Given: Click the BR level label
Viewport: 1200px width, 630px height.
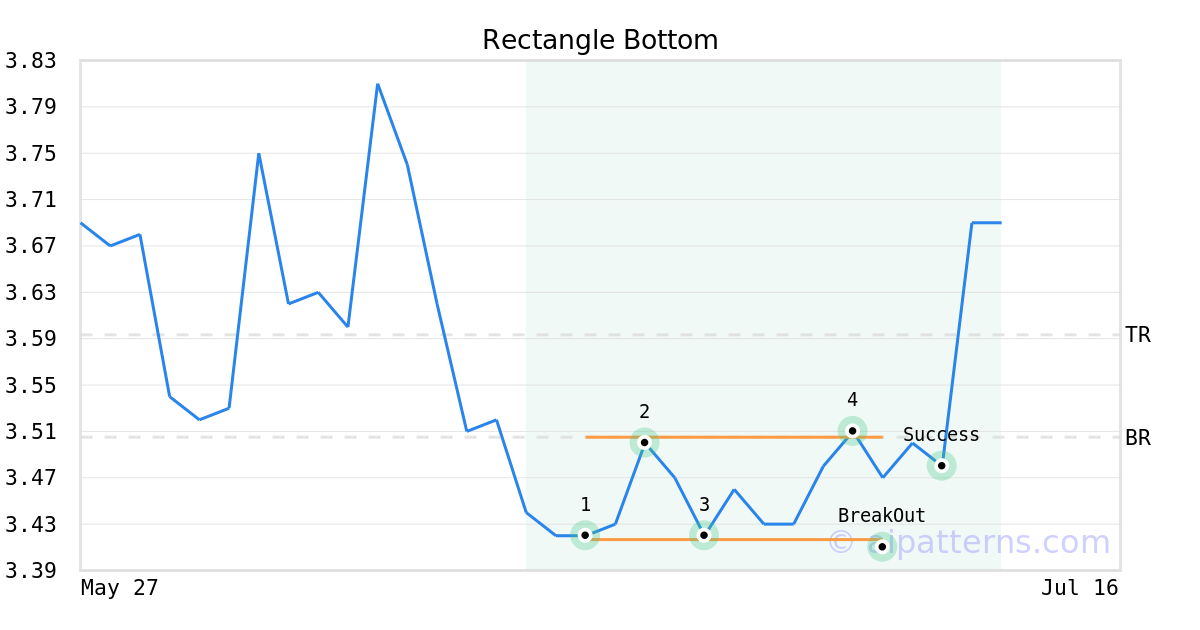Looking at the screenshot, I should (x=1138, y=438).
